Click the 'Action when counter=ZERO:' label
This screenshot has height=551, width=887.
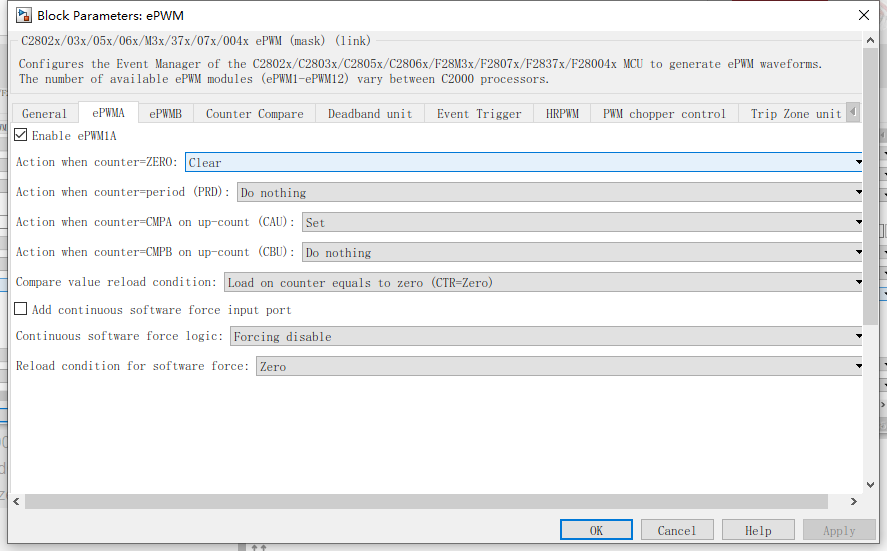[97, 162]
